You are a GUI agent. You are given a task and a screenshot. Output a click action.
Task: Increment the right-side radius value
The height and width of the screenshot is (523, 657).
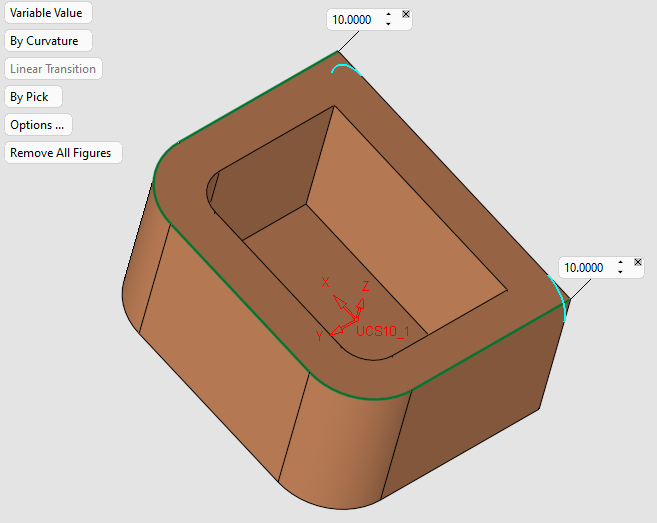[621, 264]
